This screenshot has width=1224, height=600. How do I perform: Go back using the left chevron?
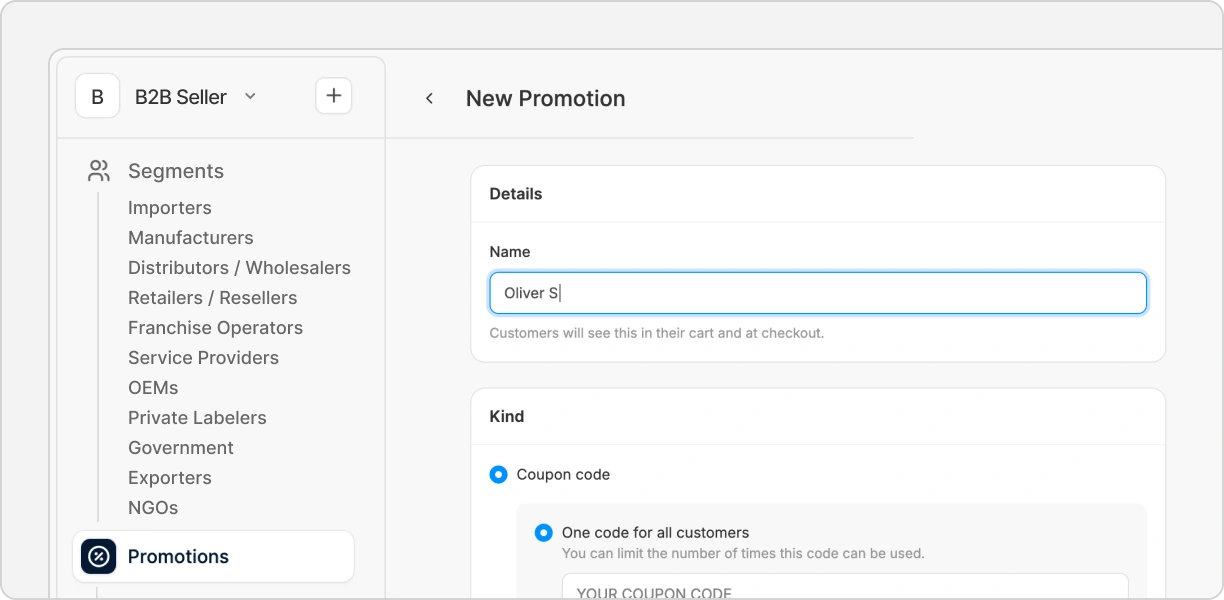coord(429,98)
